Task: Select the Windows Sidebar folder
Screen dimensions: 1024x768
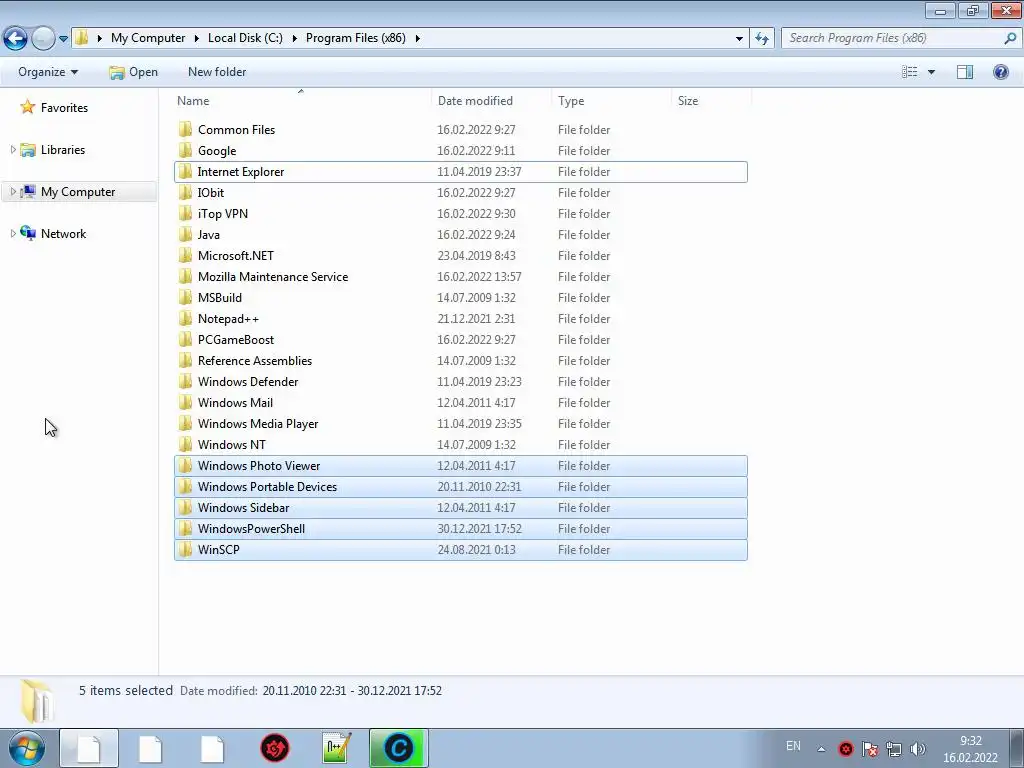Action: pos(460,507)
